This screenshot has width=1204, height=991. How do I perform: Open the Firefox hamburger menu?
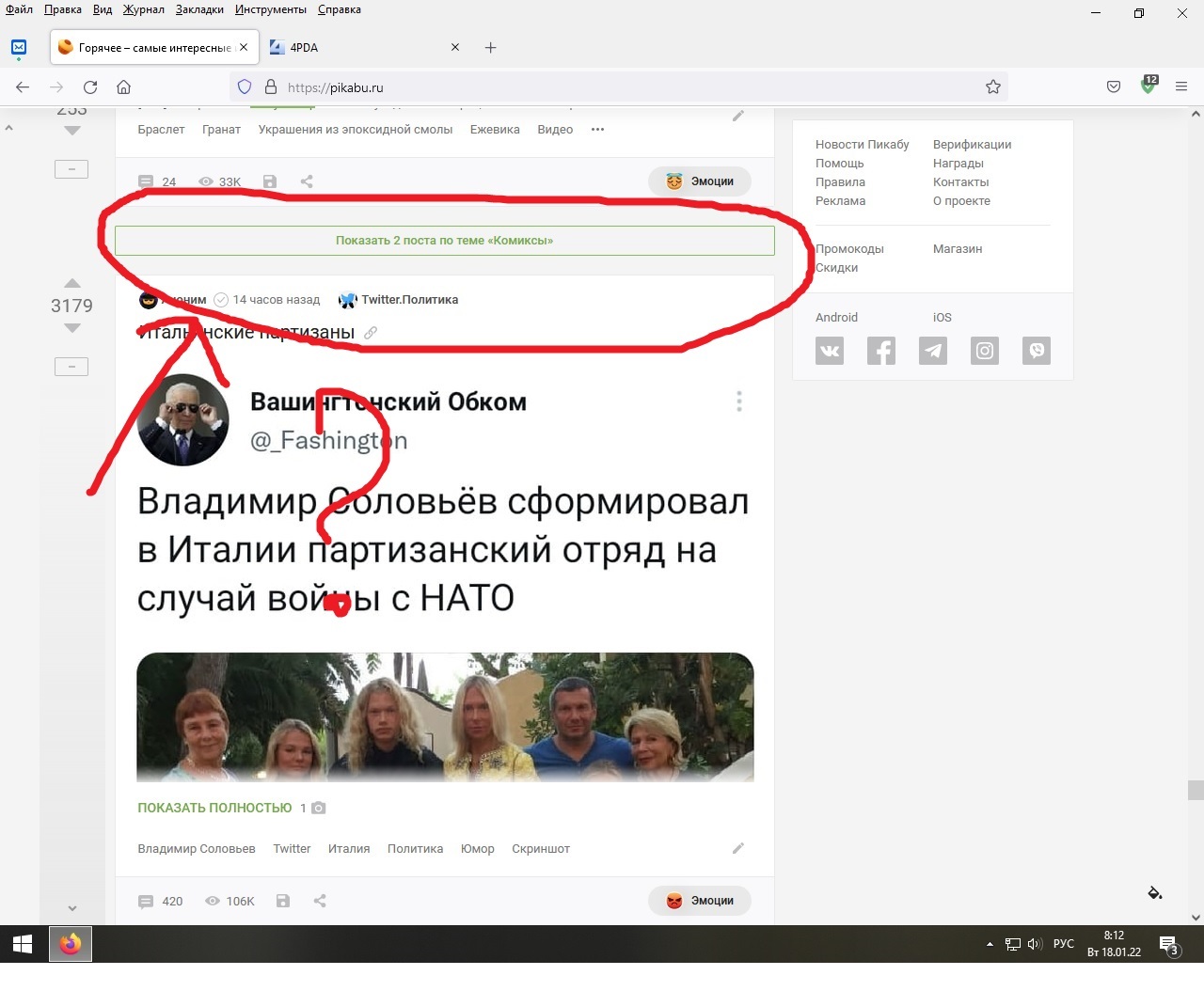pyautogui.click(x=1181, y=87)
